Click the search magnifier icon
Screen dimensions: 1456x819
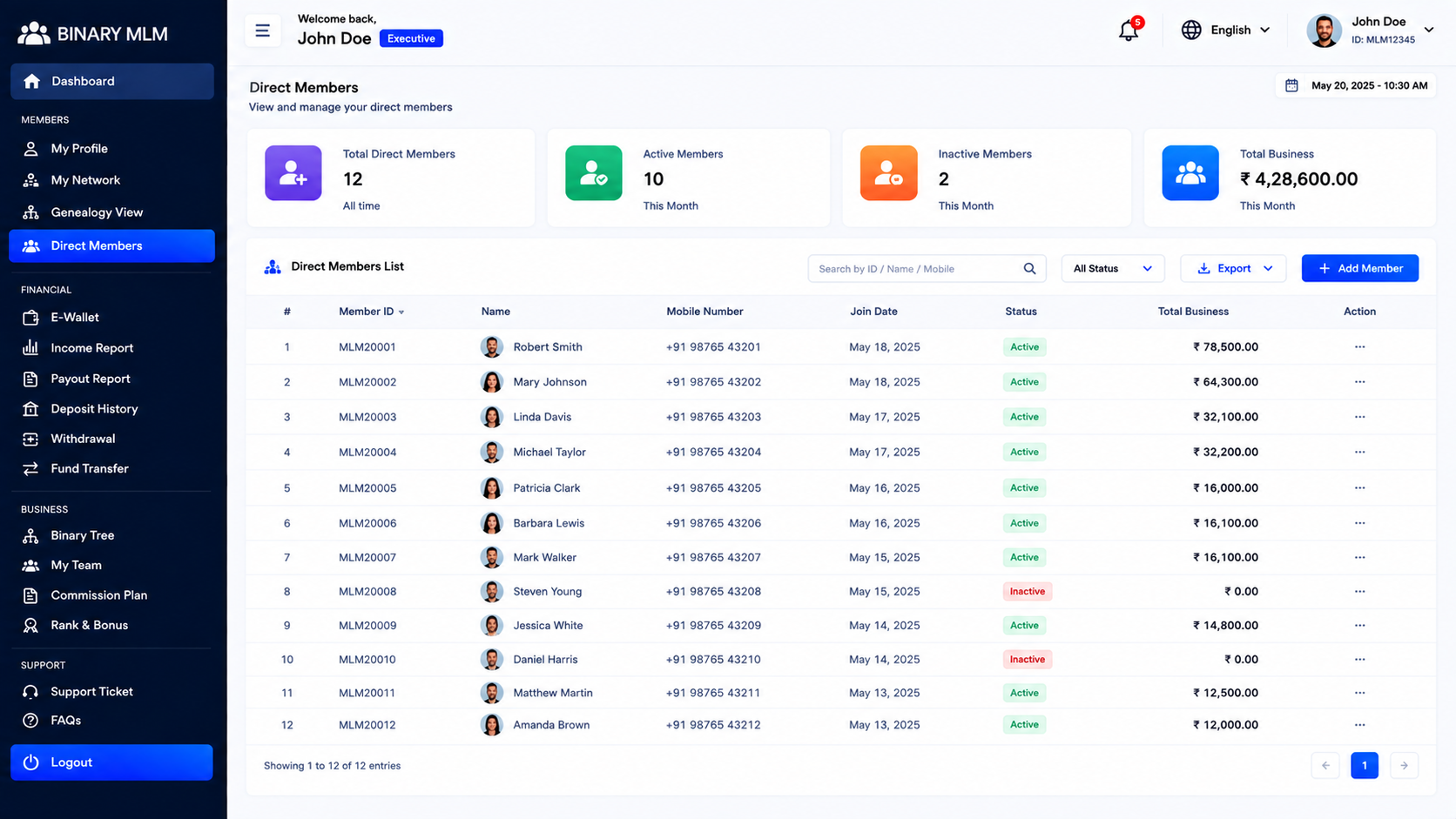(x=1029, y=269)
